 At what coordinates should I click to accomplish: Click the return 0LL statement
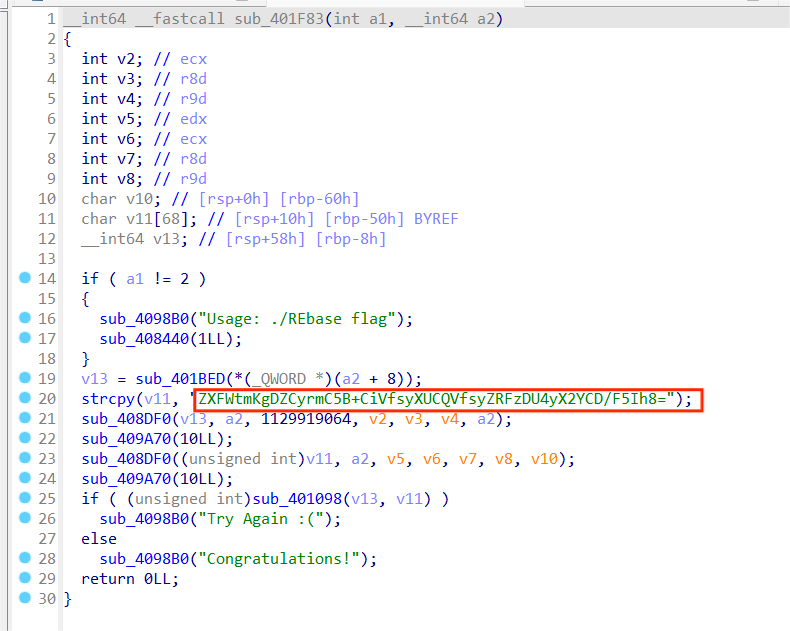130,579
